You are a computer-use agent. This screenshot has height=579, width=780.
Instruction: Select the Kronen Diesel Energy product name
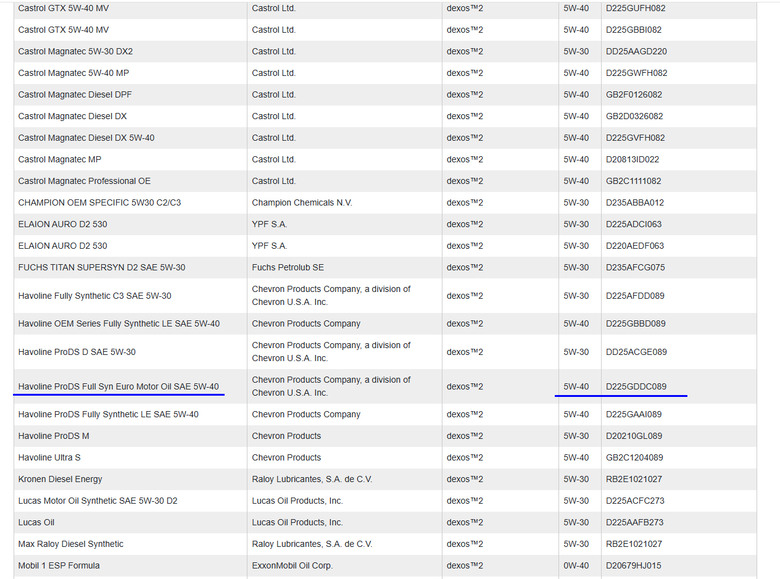60,480
